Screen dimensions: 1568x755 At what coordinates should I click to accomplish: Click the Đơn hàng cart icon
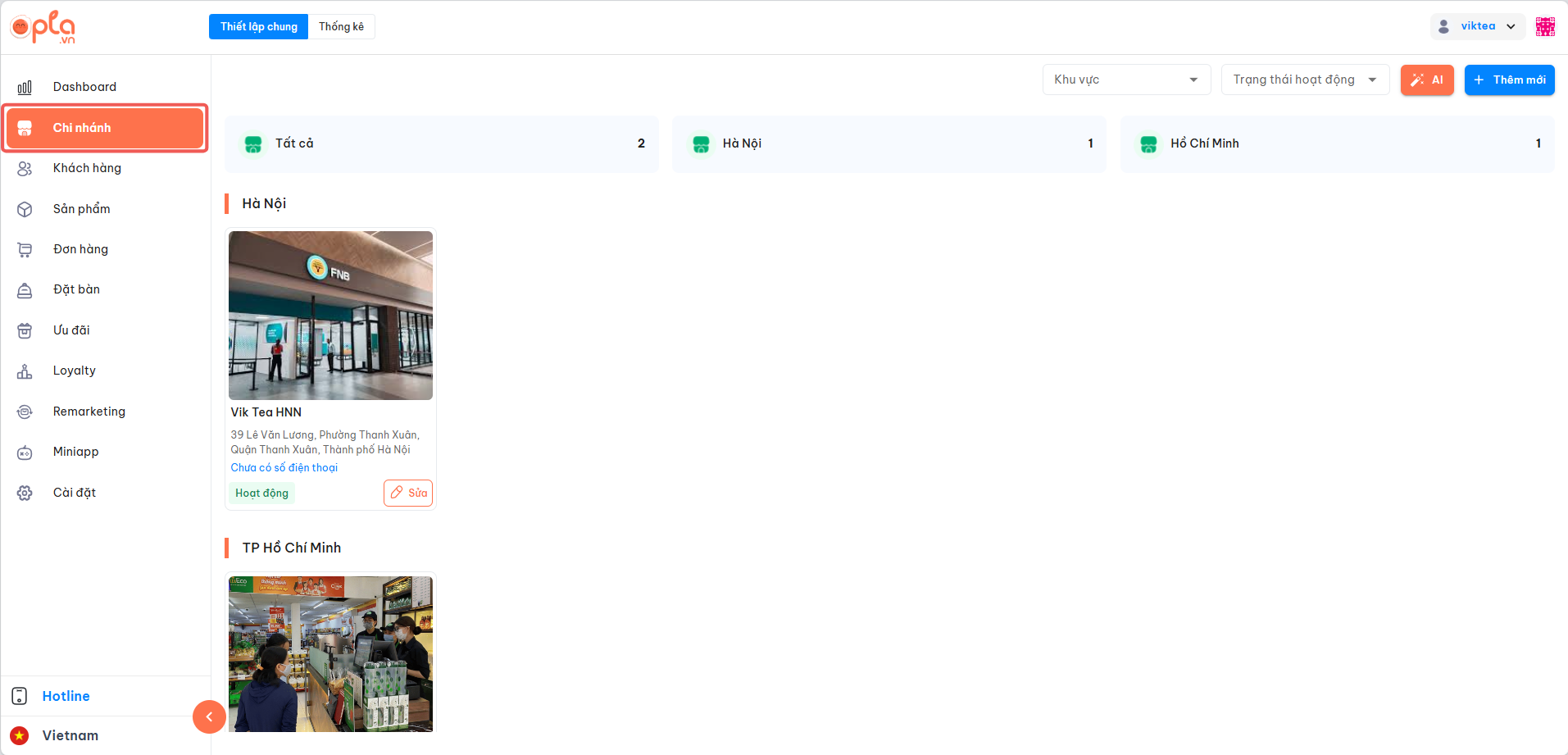25,249
